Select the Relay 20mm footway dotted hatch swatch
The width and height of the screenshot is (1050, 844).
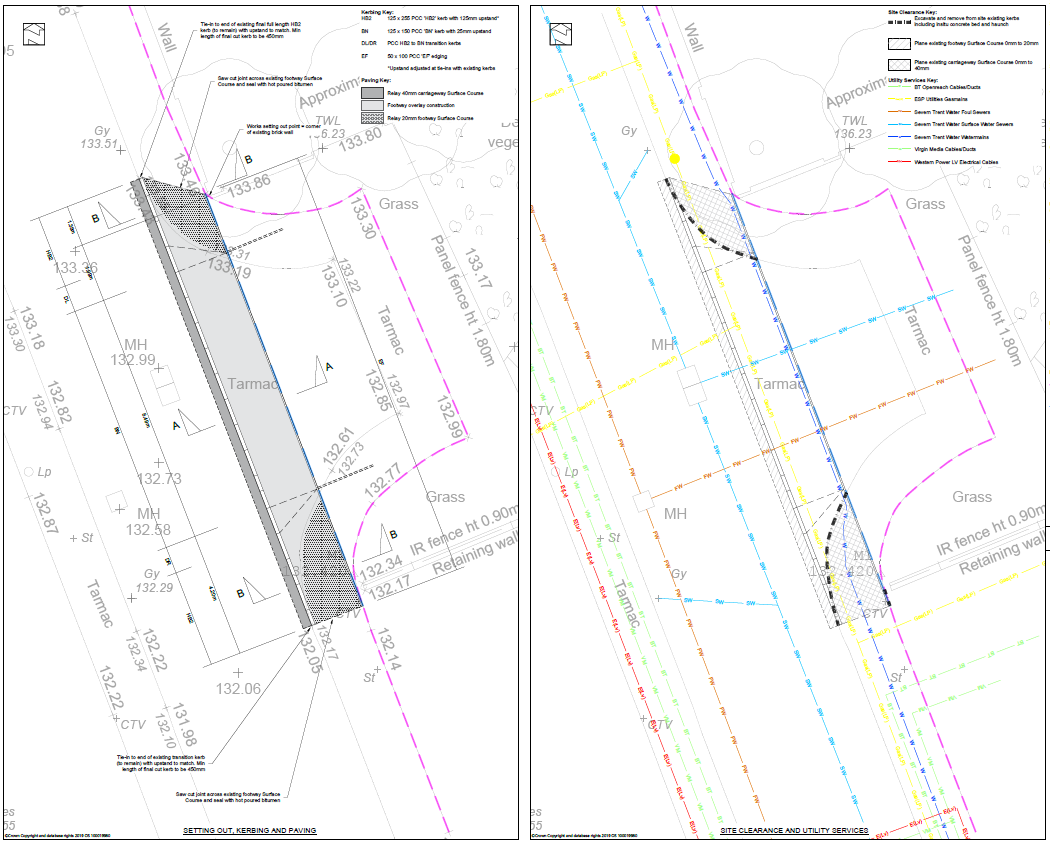tap(373, 118)
